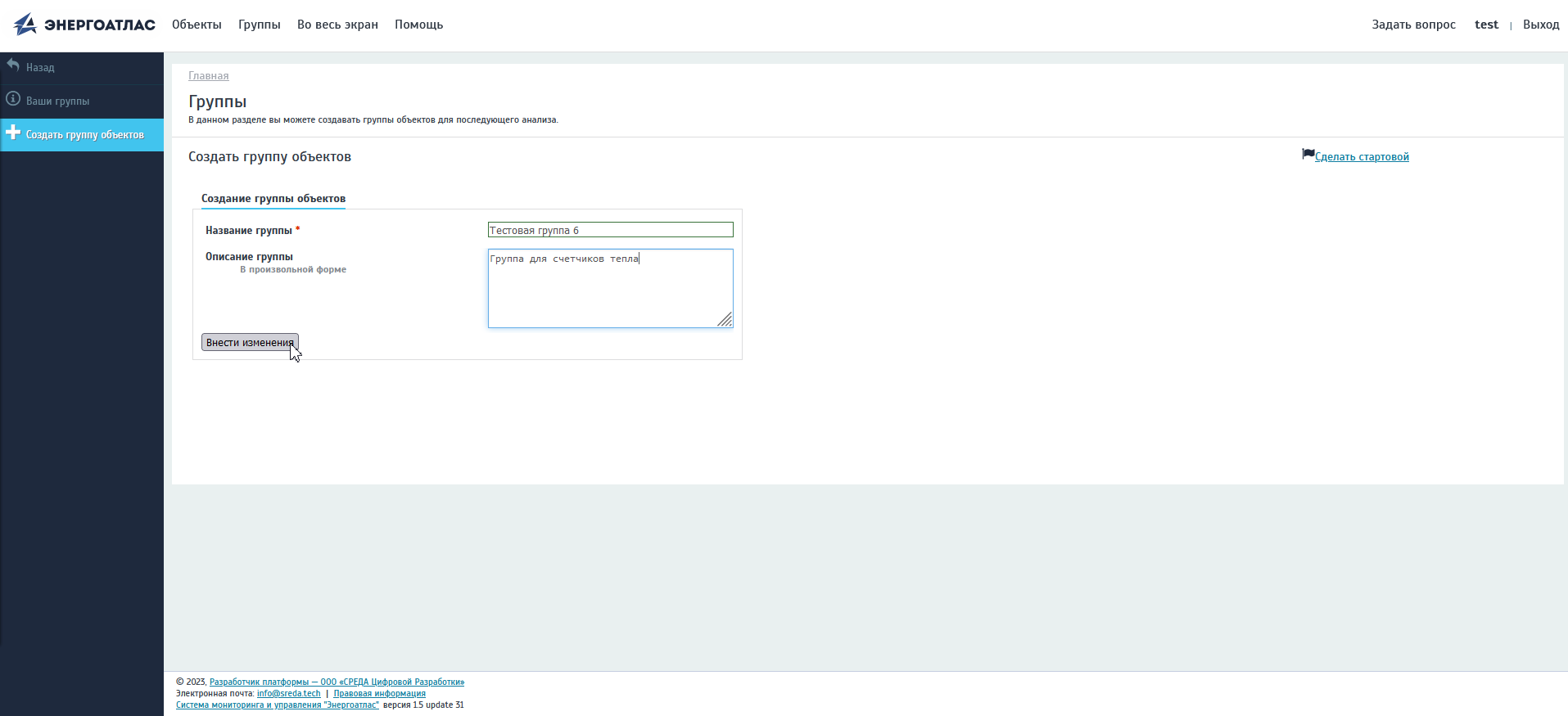Open the Объекты menu
The image size is (1568, 716).
point(197,25)
